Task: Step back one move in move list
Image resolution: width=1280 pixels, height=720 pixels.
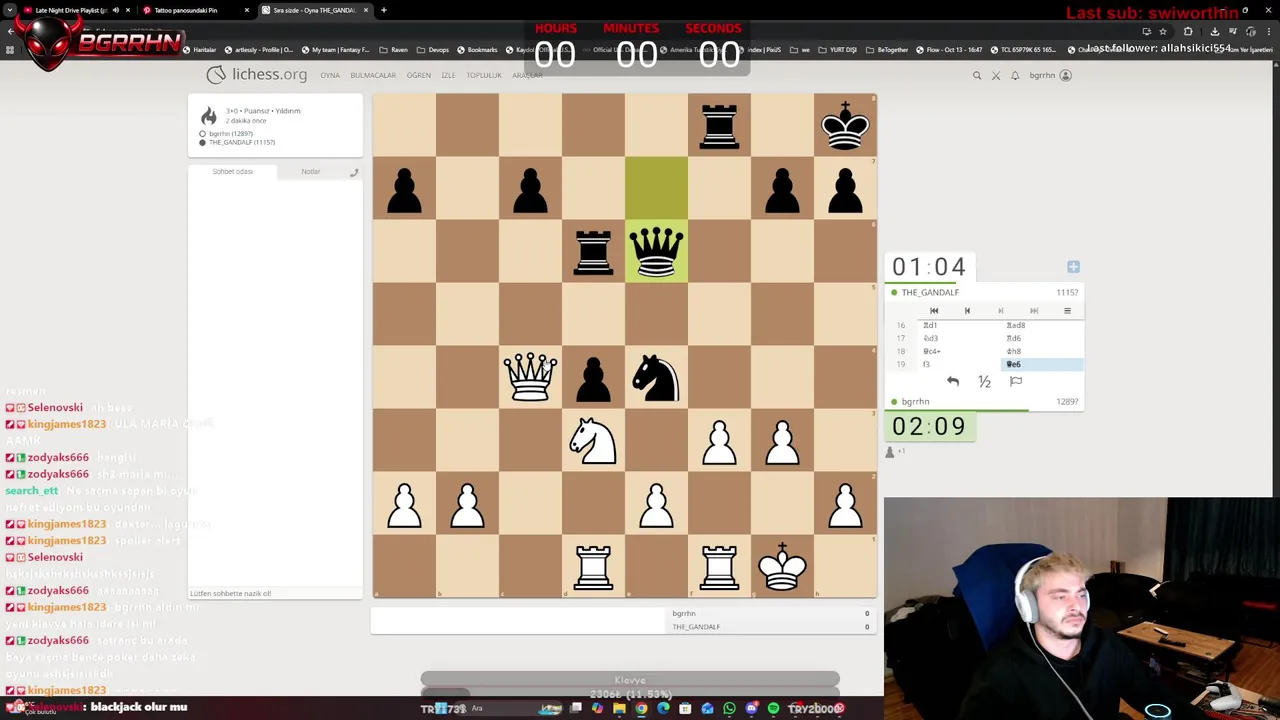Action: pos(967,311)
